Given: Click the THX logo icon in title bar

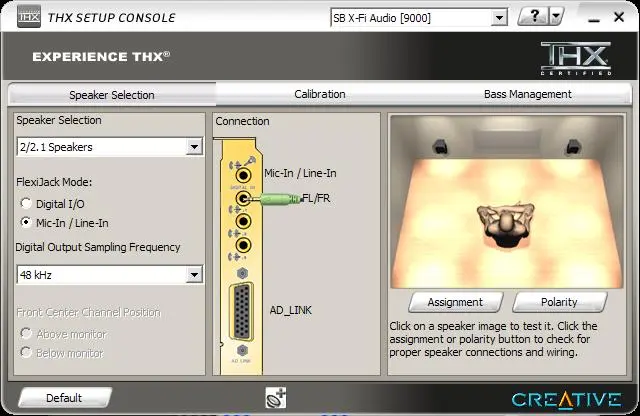Looking at the screenshot, I should coord(29,17).
